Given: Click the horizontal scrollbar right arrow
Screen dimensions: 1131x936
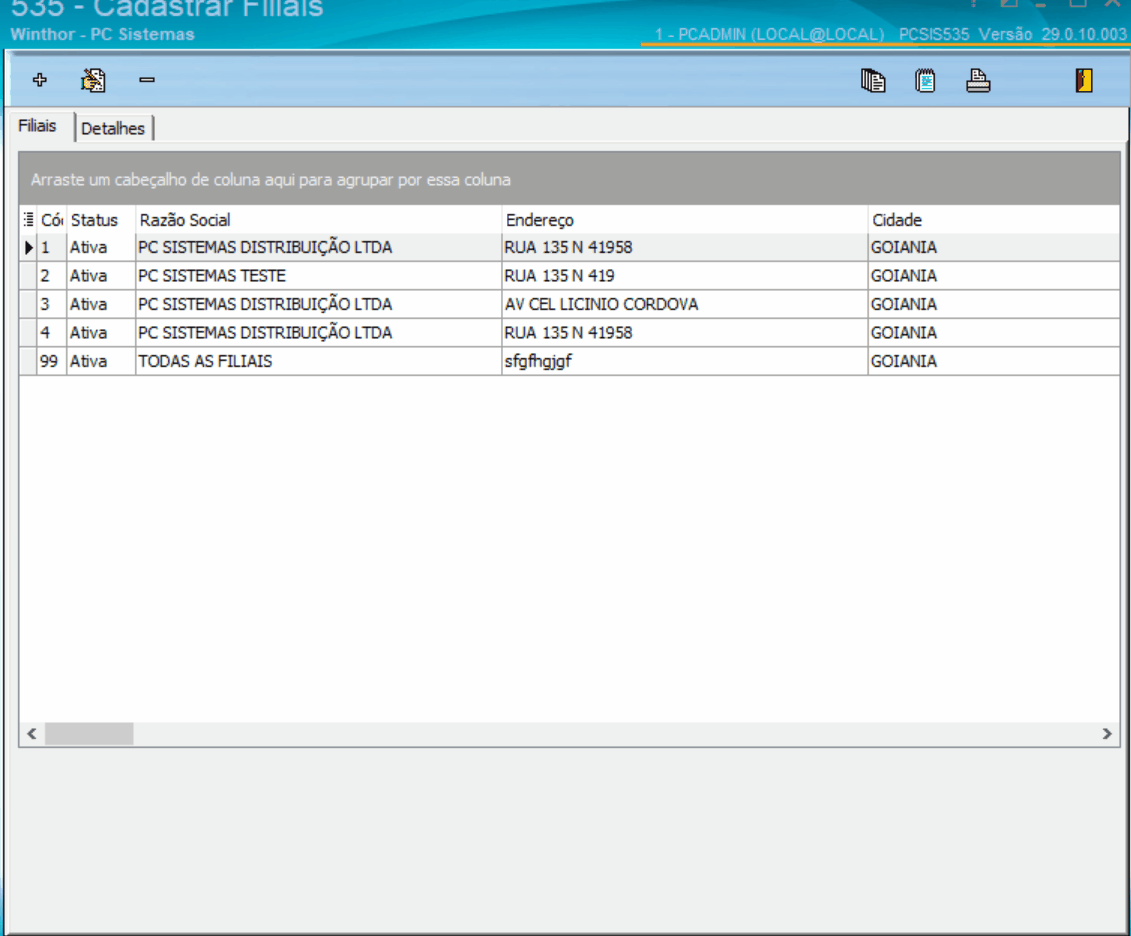Looking at the screenshot, I should [x=1107, y=733].
